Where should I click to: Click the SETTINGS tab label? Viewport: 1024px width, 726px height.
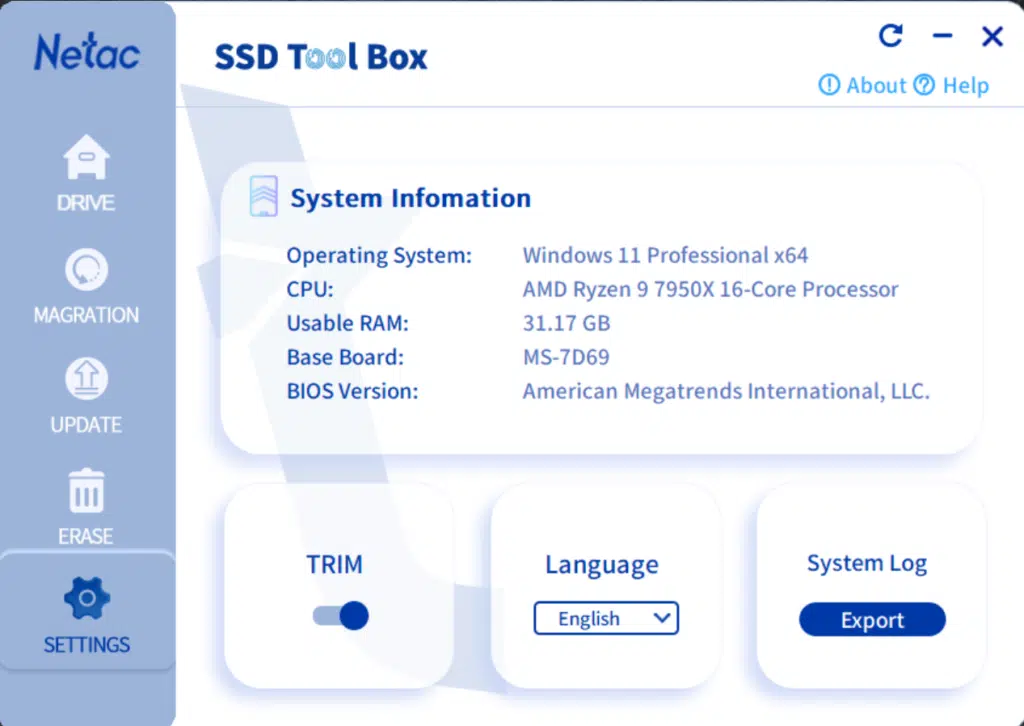coord(87,645)
